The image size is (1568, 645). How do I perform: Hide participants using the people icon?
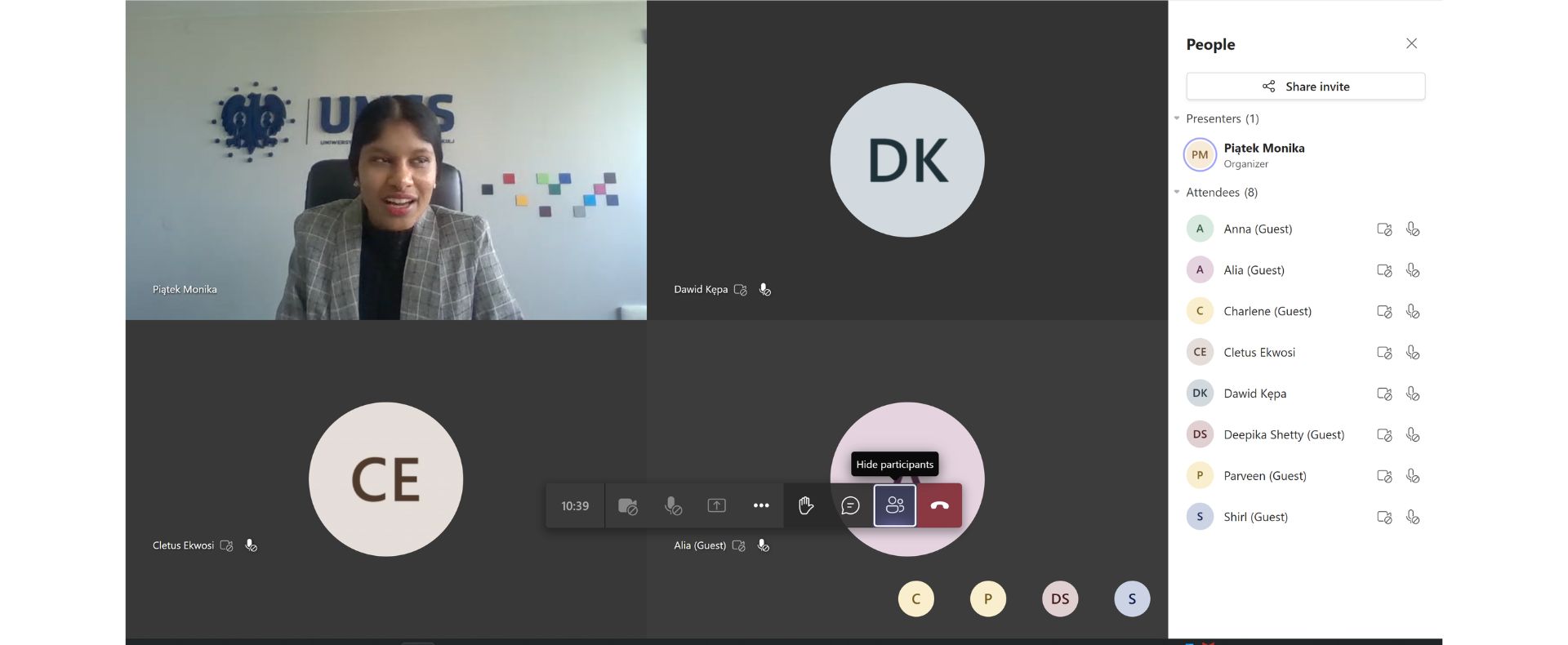[895, 506]
